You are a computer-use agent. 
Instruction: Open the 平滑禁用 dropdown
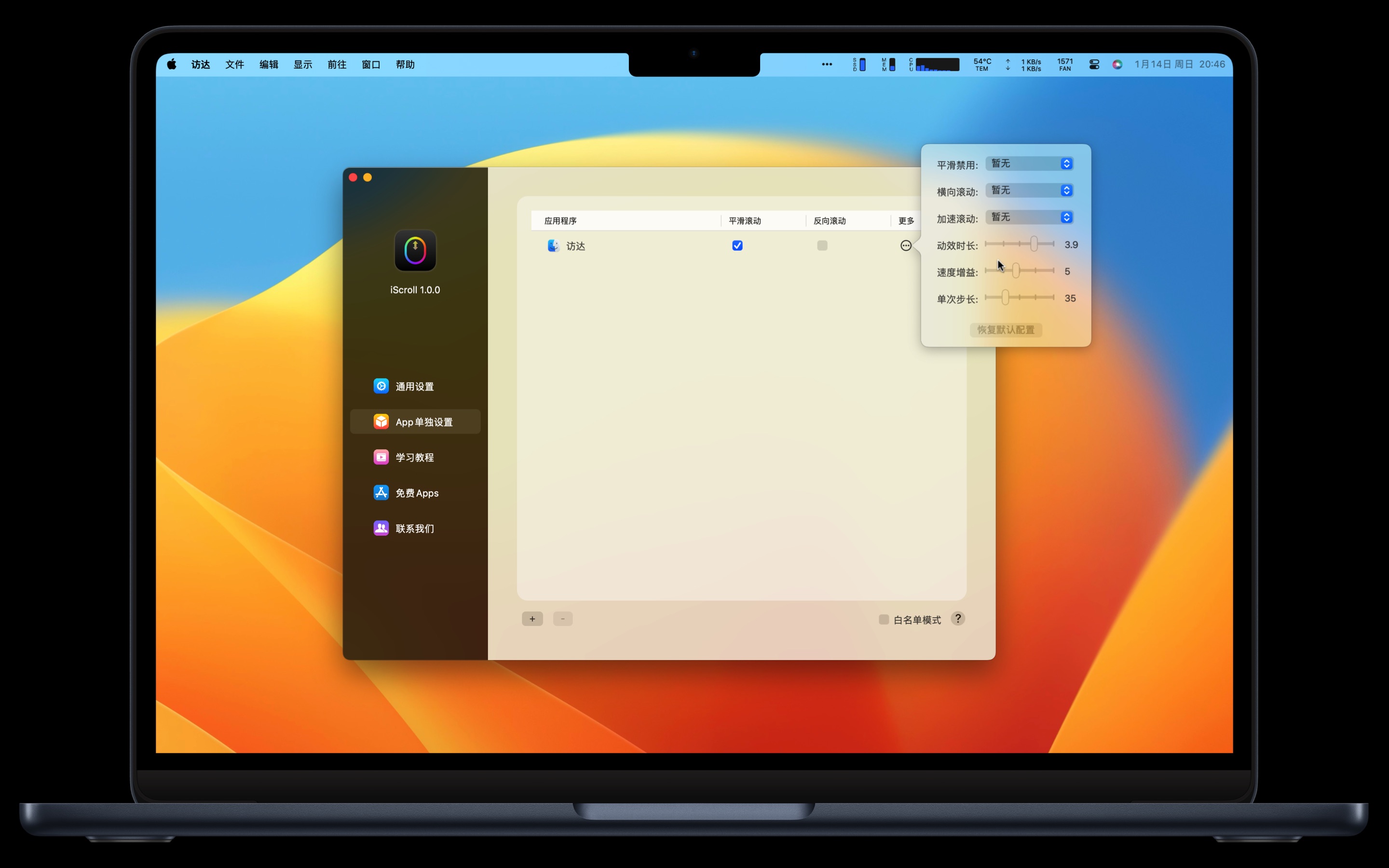pos(1030,163)
